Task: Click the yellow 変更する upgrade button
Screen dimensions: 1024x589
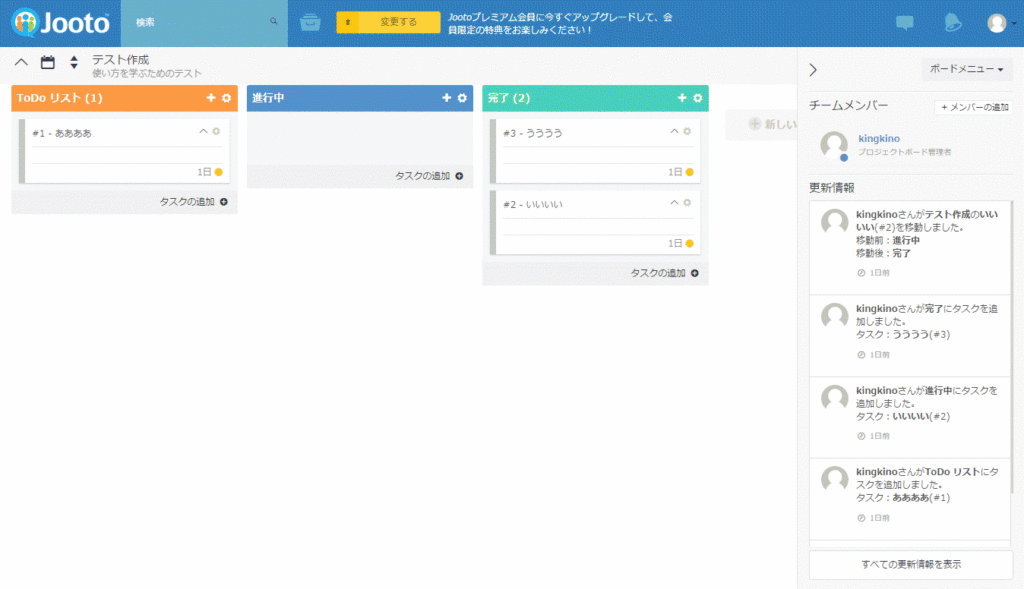Action: [388, 22]
